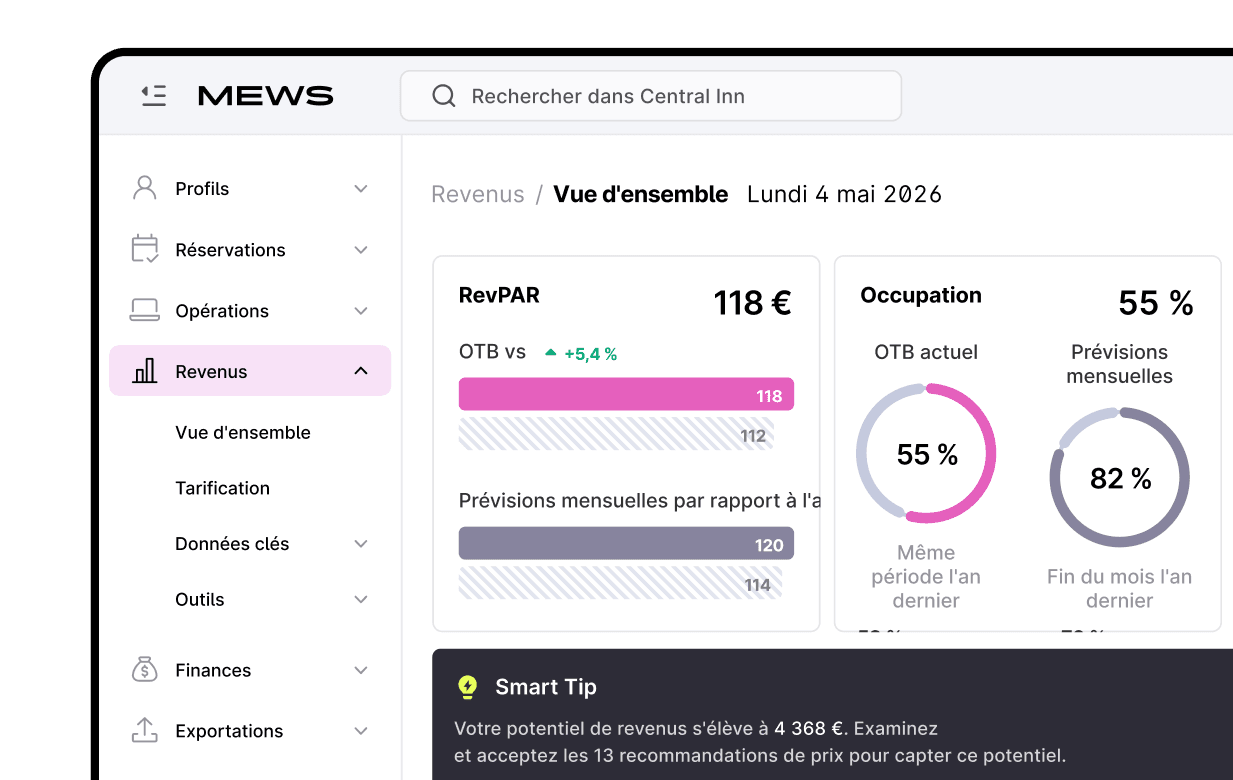
Task: Click the pink RevPAR 118 bar
Action: tap(626, 394)
